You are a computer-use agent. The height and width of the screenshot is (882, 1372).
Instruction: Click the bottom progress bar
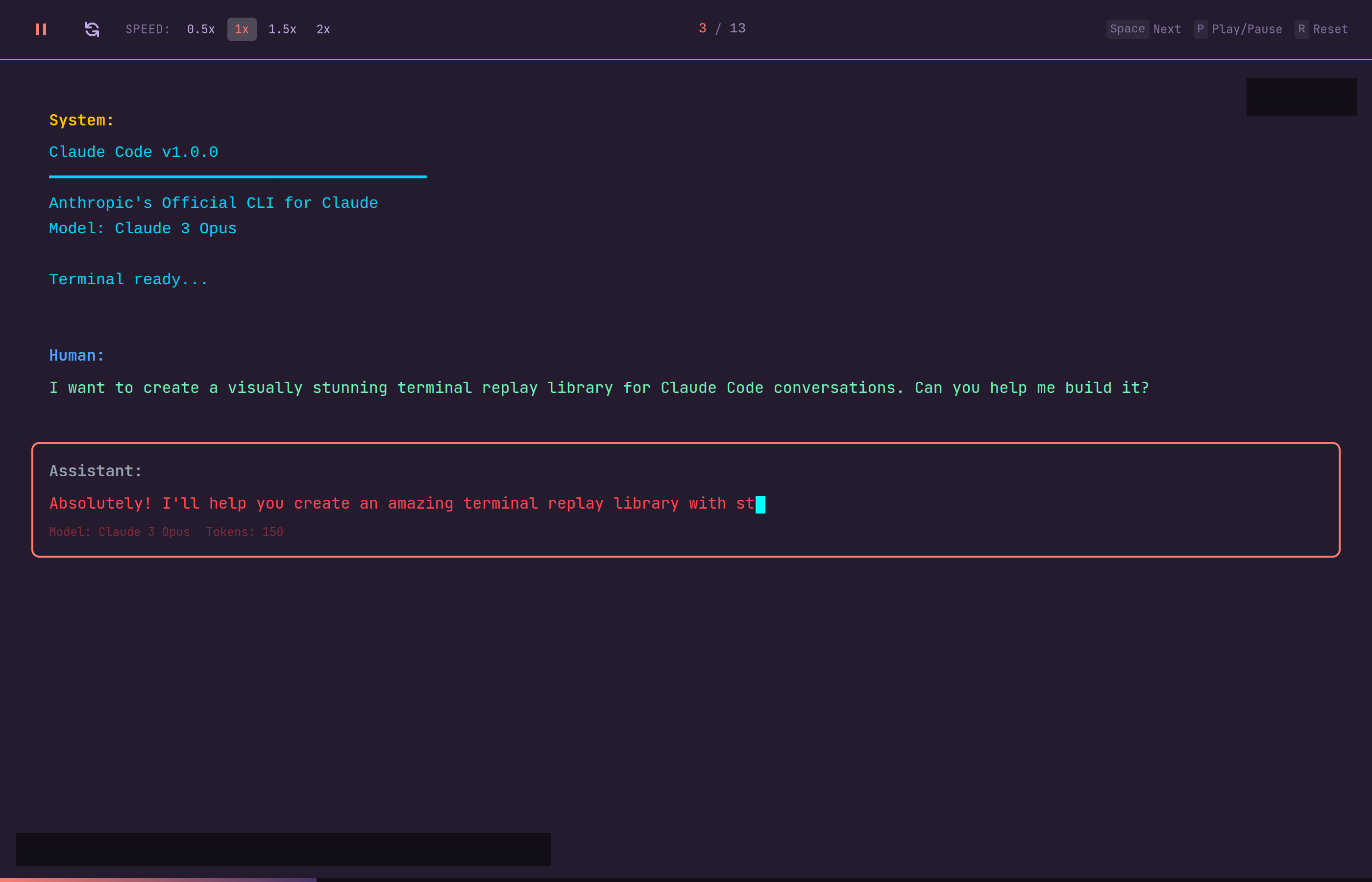coord(686,880)
